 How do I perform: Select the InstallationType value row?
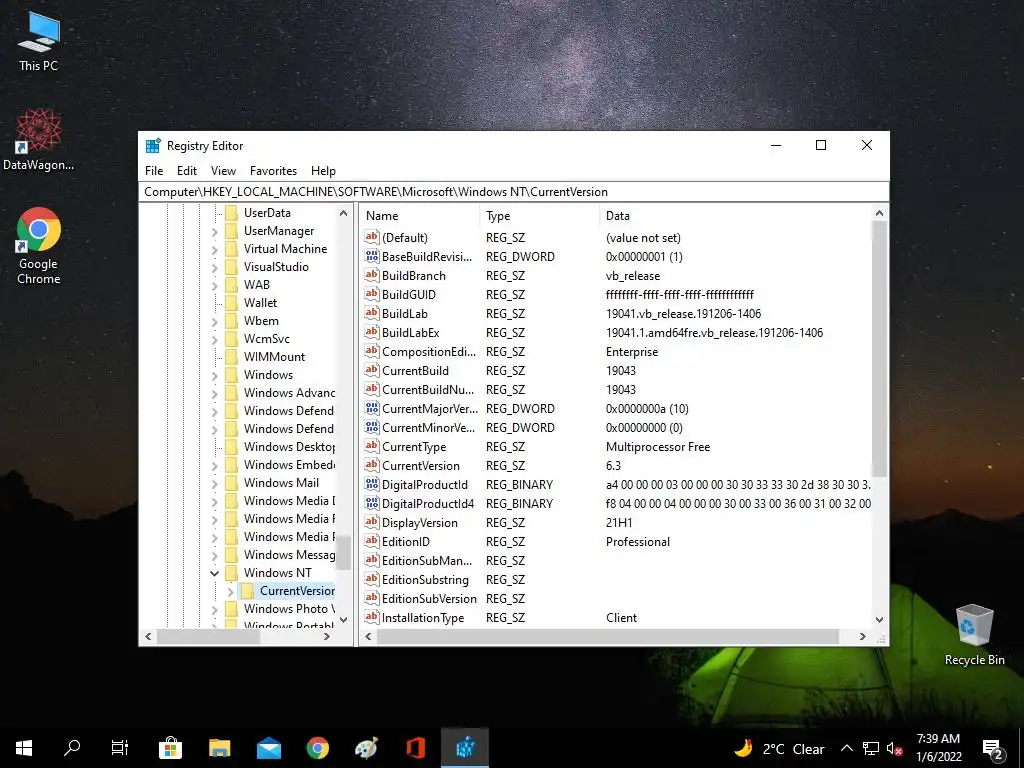[x=616, y=618]
